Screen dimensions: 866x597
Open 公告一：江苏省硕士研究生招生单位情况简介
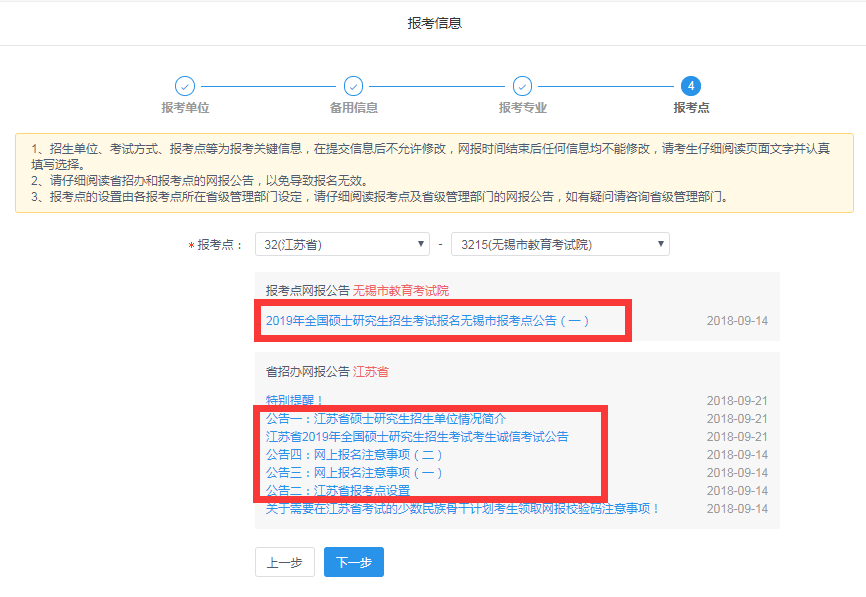386,419
